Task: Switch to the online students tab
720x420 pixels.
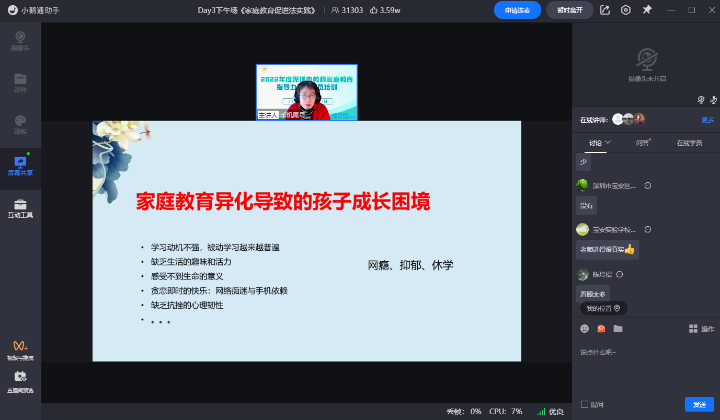Action: coord(689,143)
